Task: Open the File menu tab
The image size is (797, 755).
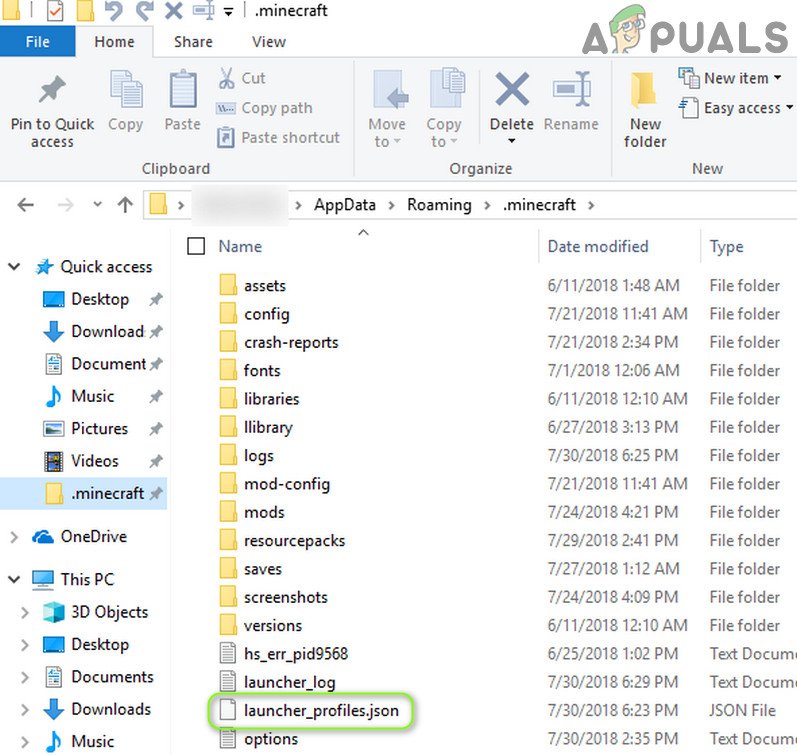Action: click(38, 41)
